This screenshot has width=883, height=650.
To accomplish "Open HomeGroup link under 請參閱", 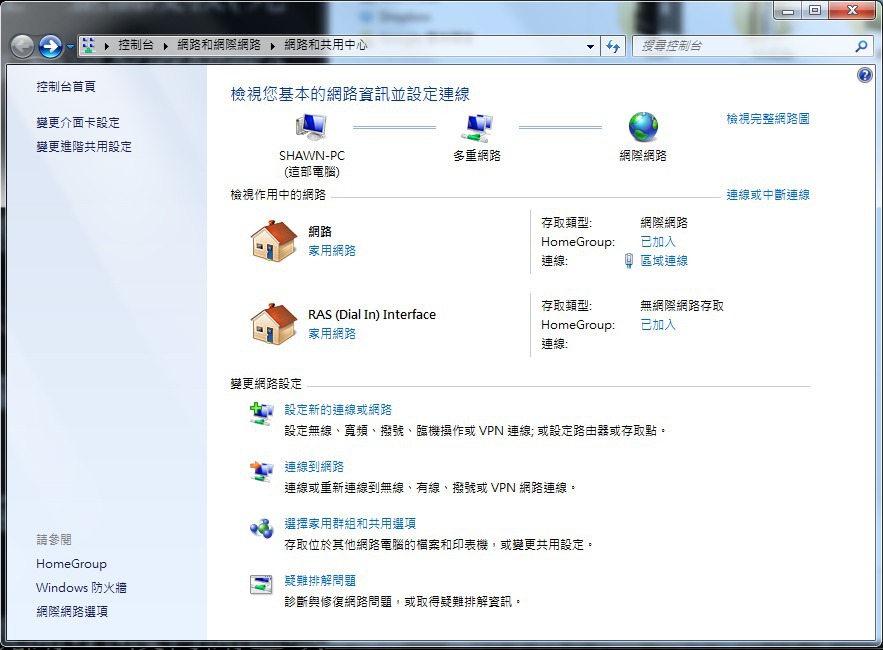I will point(72,564).
